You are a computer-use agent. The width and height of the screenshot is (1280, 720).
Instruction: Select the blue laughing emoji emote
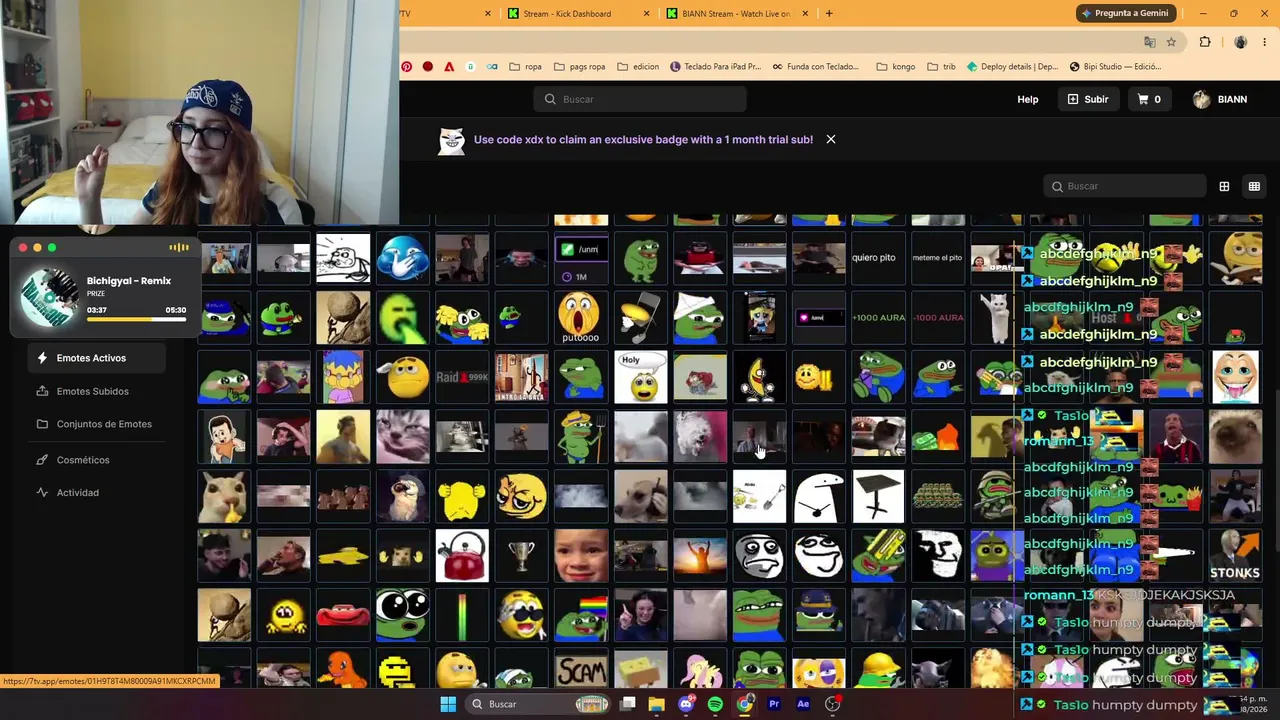(x=403, y=258)
